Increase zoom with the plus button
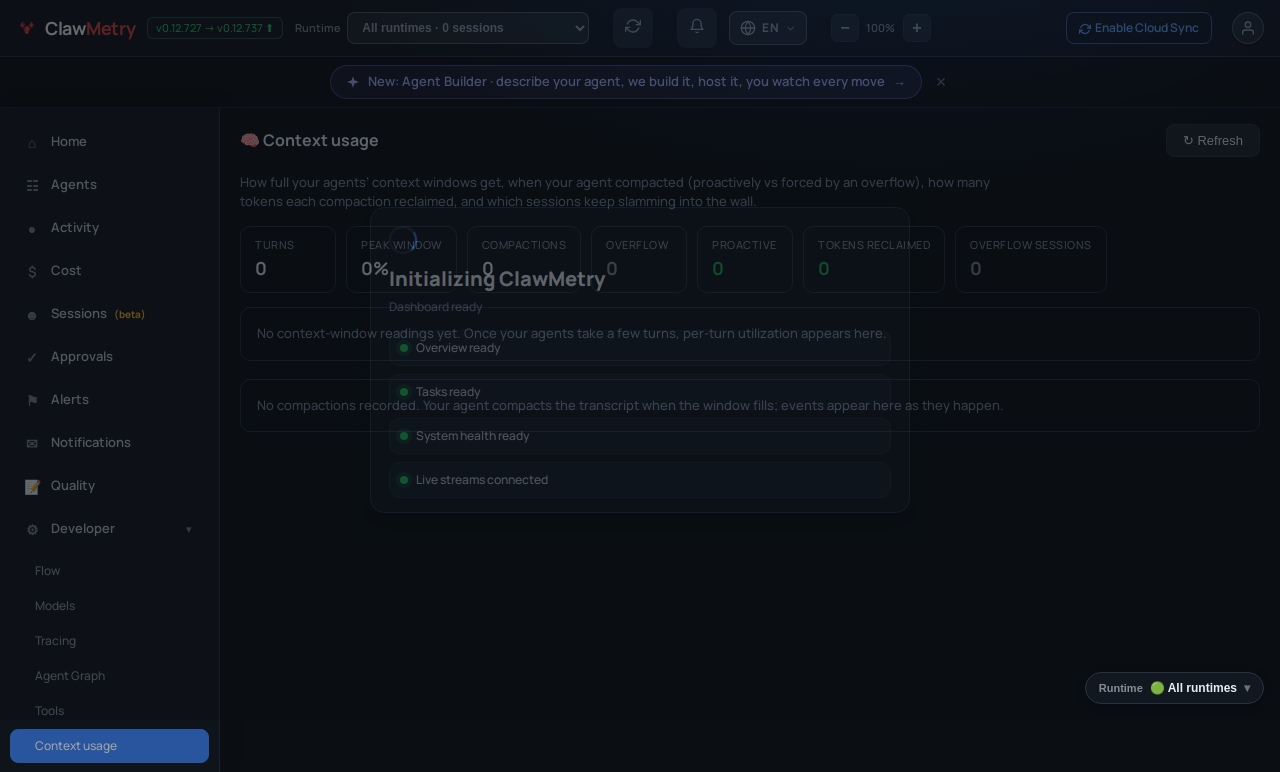This screenshot has width=1280, height=772. (917, 28)
